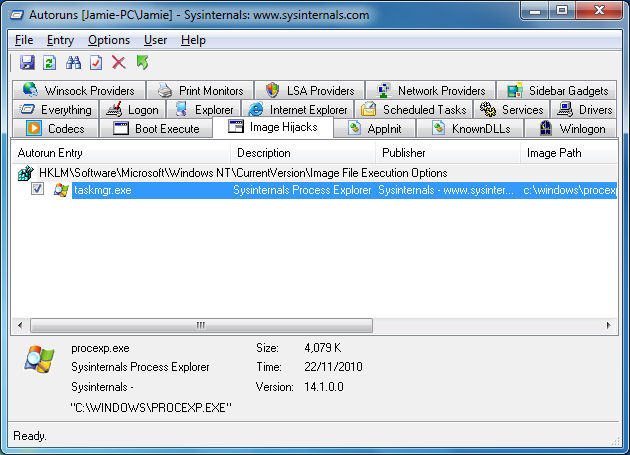Switch to the Everything tab
The height and width of the screenshot is (455, 630).
pyautogui.click(x=55, y=109)
